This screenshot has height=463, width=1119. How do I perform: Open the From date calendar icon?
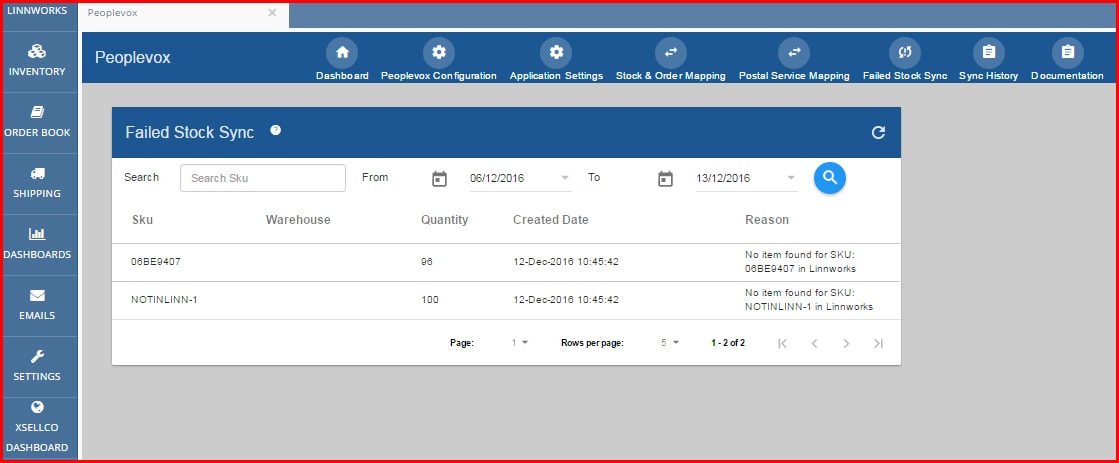click(x=440, y=178)
